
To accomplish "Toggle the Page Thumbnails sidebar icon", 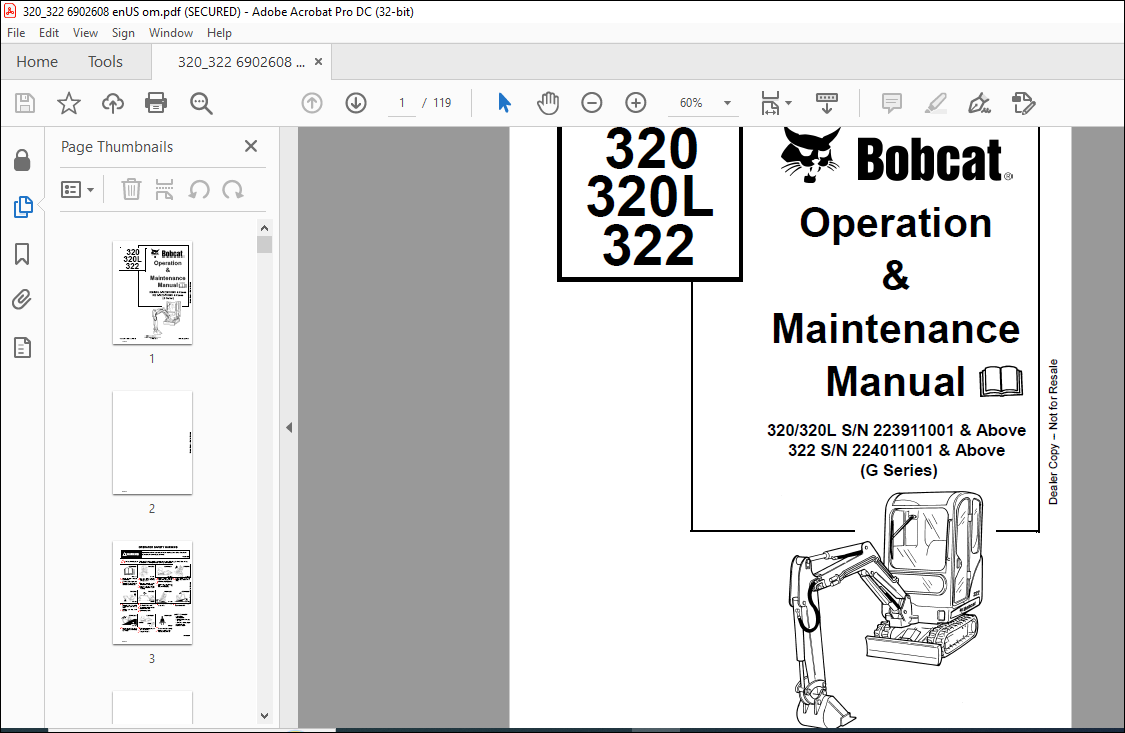I will (23, 207).
